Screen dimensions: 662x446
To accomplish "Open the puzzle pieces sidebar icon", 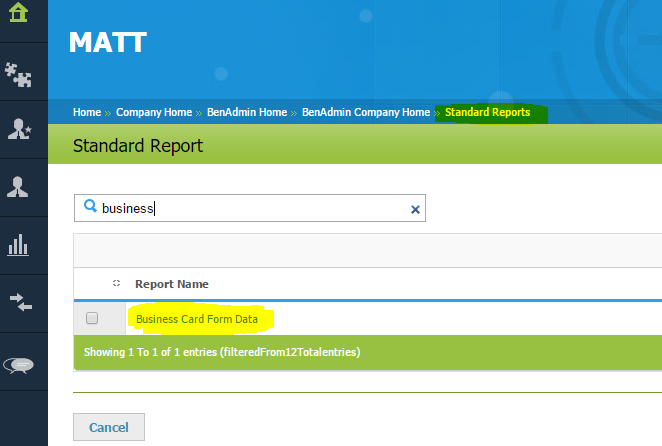I will [18, 72].
